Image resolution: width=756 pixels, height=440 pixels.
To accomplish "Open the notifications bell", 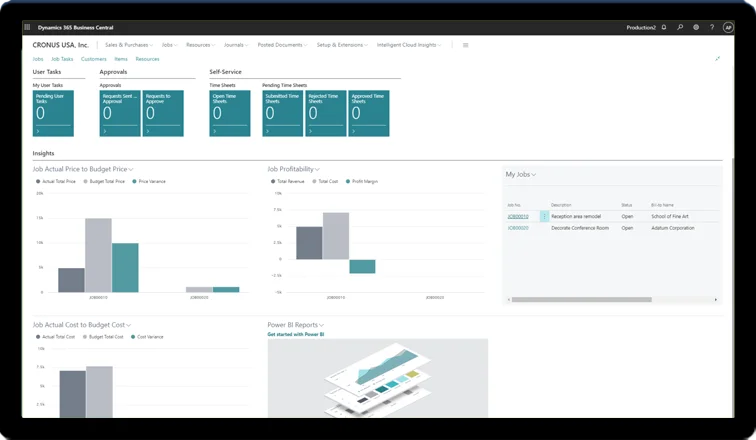I will (663, 27).
